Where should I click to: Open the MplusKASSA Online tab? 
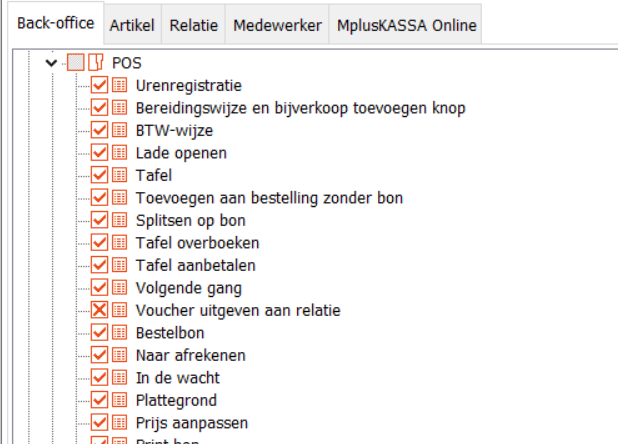pos(405,24)
